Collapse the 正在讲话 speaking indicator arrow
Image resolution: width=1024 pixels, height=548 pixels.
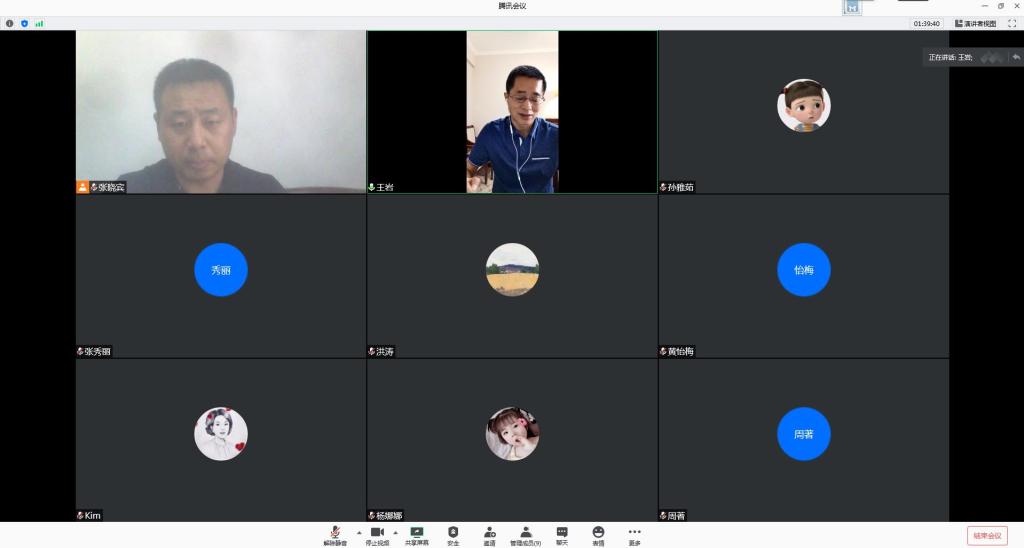tap(1016, 57)
